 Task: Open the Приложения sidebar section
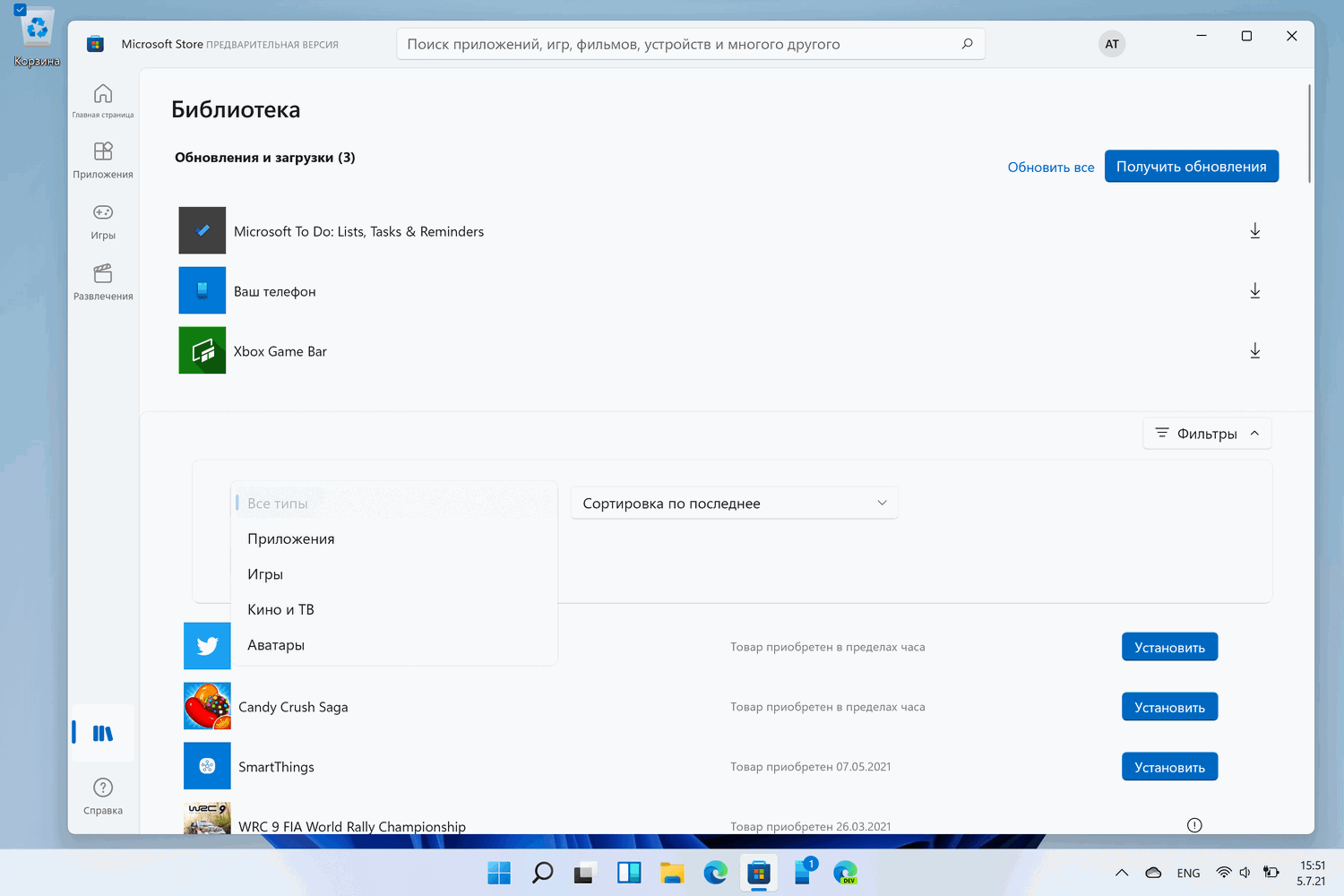(103, 159)
